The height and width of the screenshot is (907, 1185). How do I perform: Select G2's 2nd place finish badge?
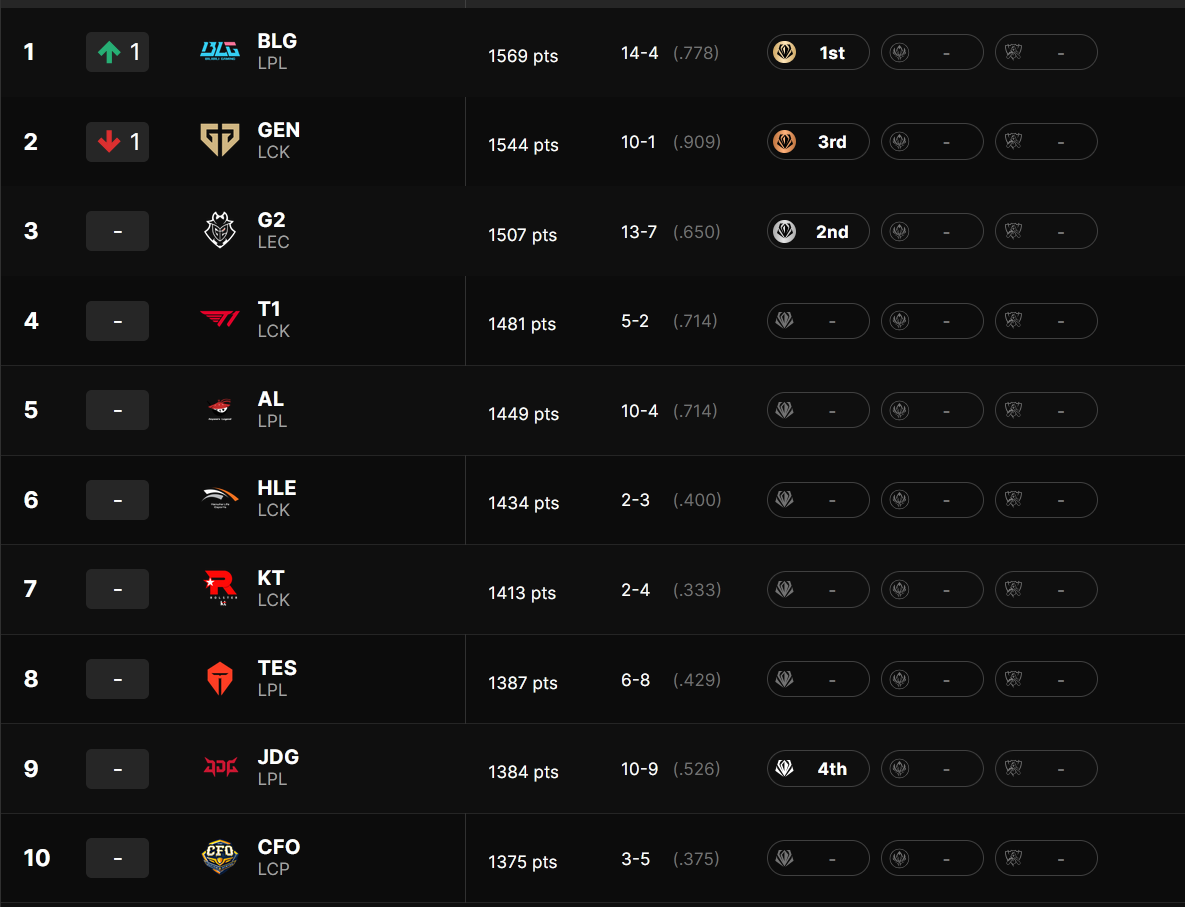tap(818, 231)
